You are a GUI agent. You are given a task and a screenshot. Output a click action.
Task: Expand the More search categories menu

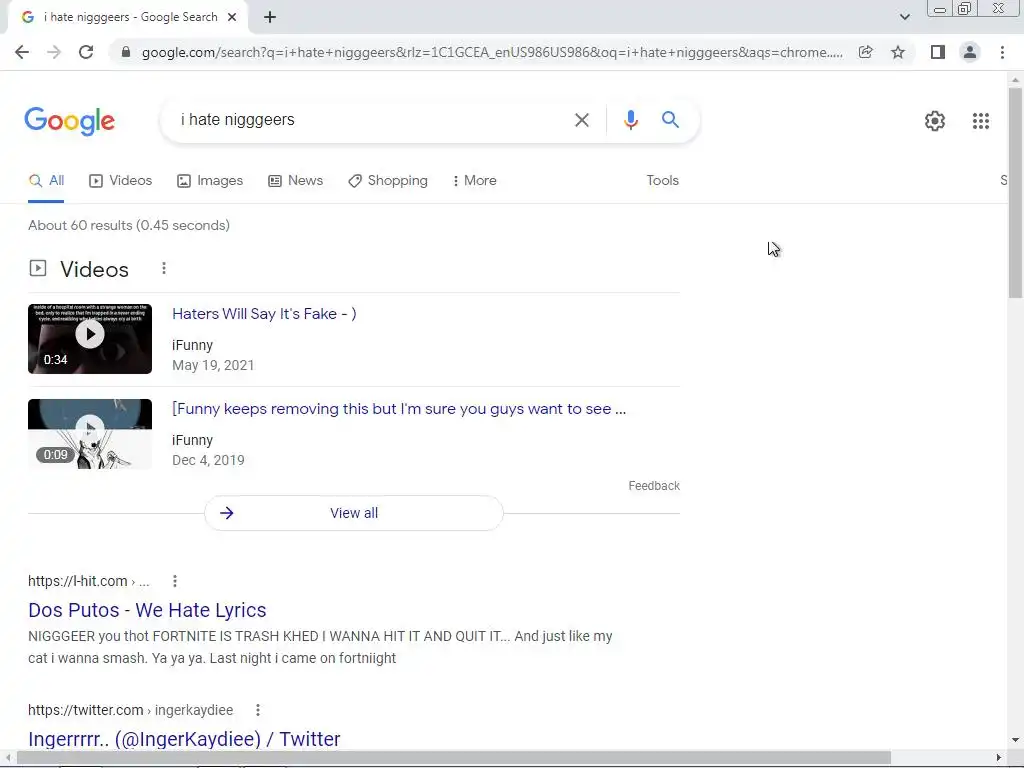pos(475,181)
